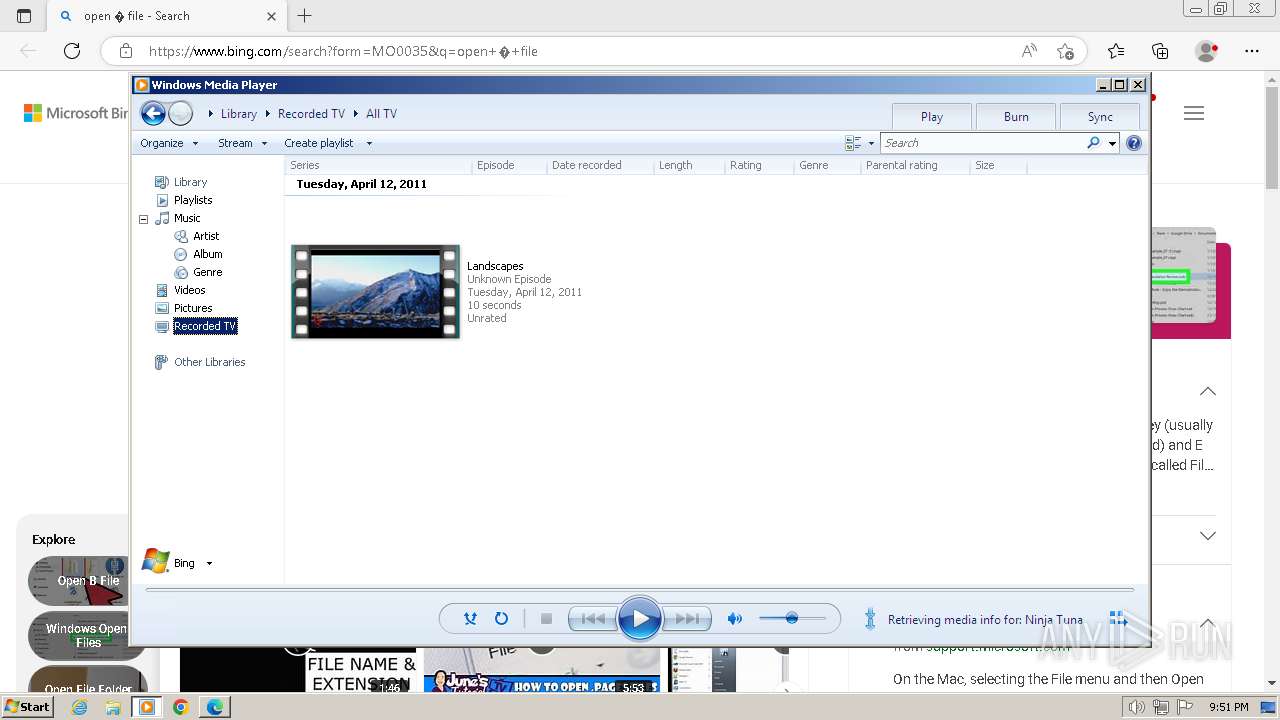Turn on shuffle playback
1280x720 pixels.
pyautogui.click(x=470, y=619)
